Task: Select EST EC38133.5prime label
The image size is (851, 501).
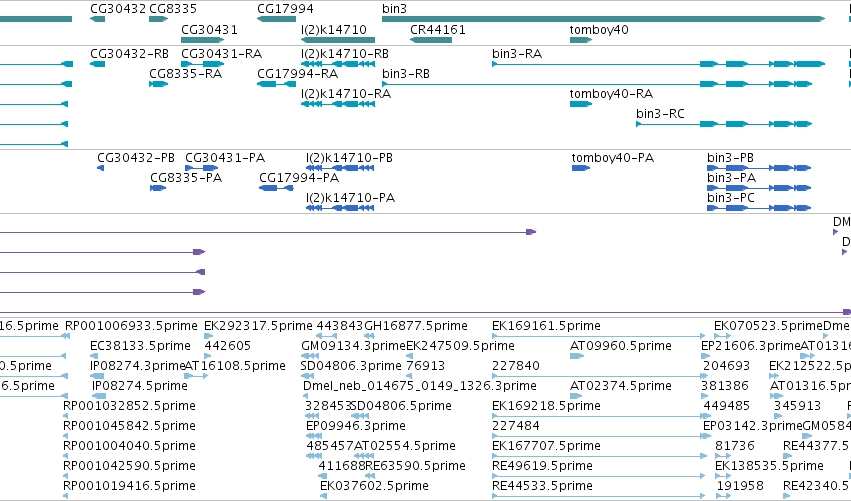Action: coord(140,346)
